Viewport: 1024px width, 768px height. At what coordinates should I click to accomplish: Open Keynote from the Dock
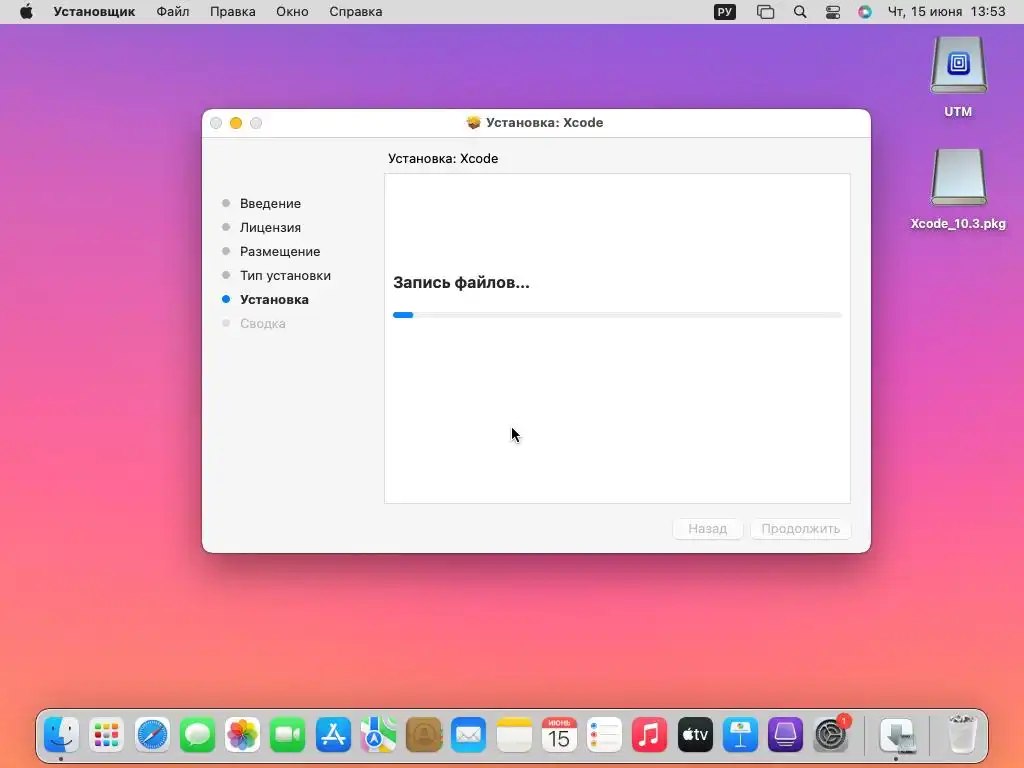(740, 735)
